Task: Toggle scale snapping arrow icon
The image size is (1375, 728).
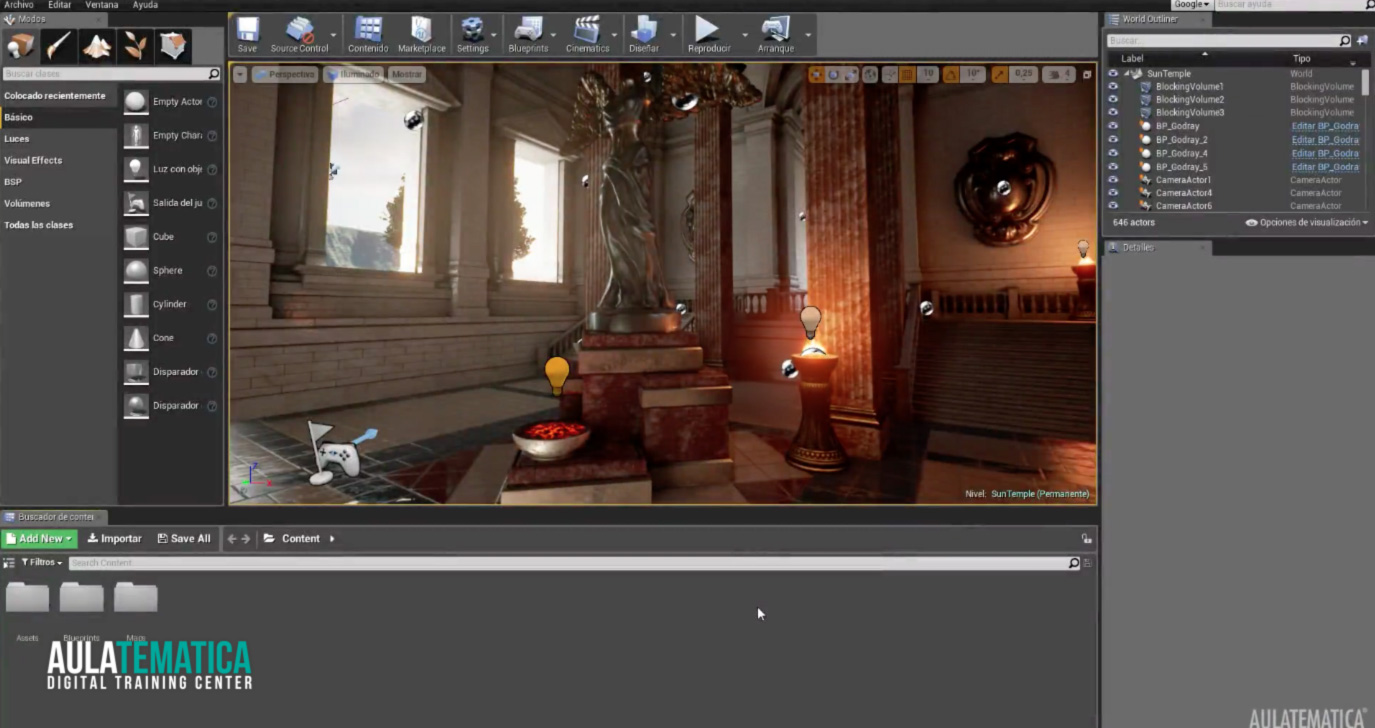Action: (1000, 74)
